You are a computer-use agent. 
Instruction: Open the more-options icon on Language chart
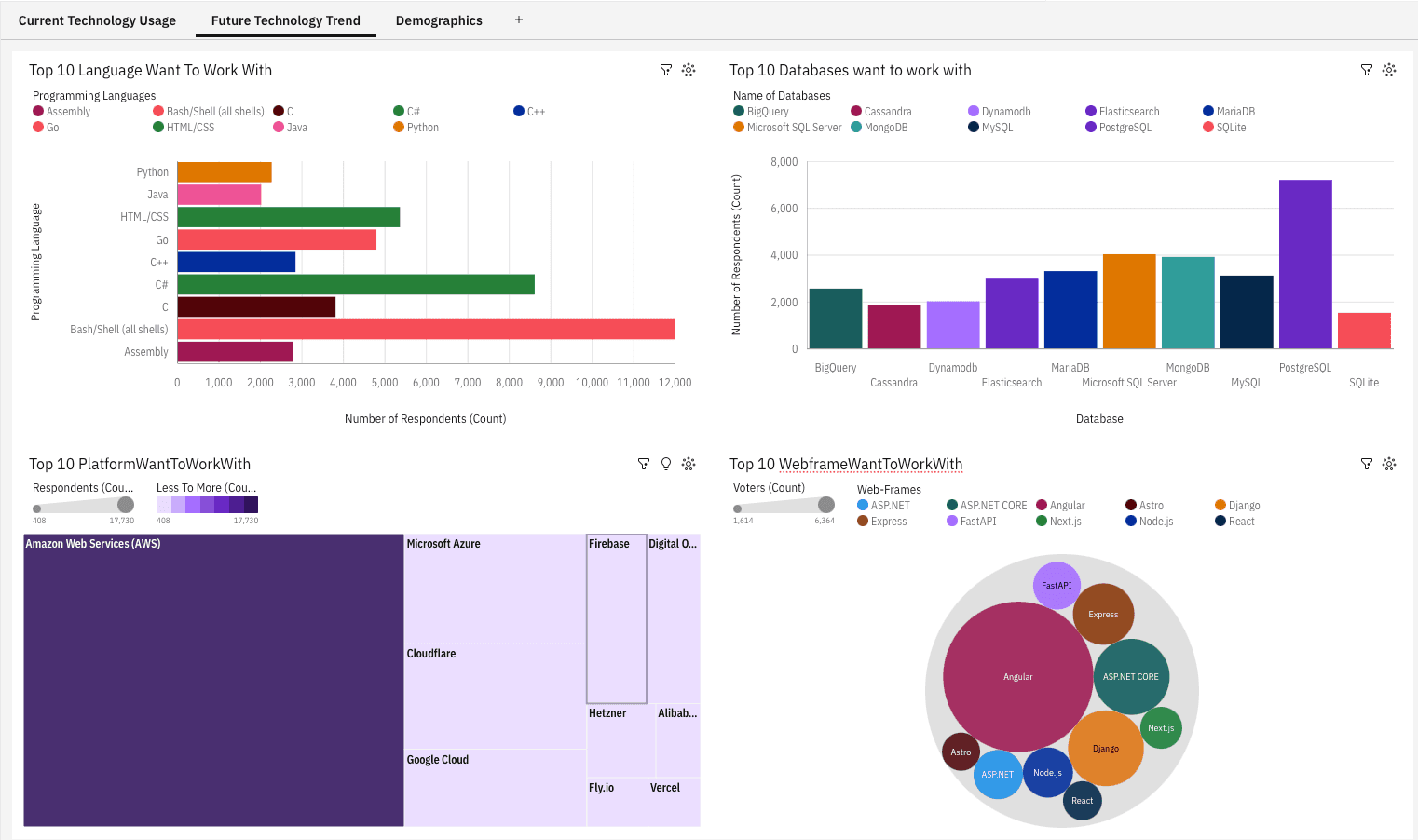pyautogui.click(x=689, y=70)
